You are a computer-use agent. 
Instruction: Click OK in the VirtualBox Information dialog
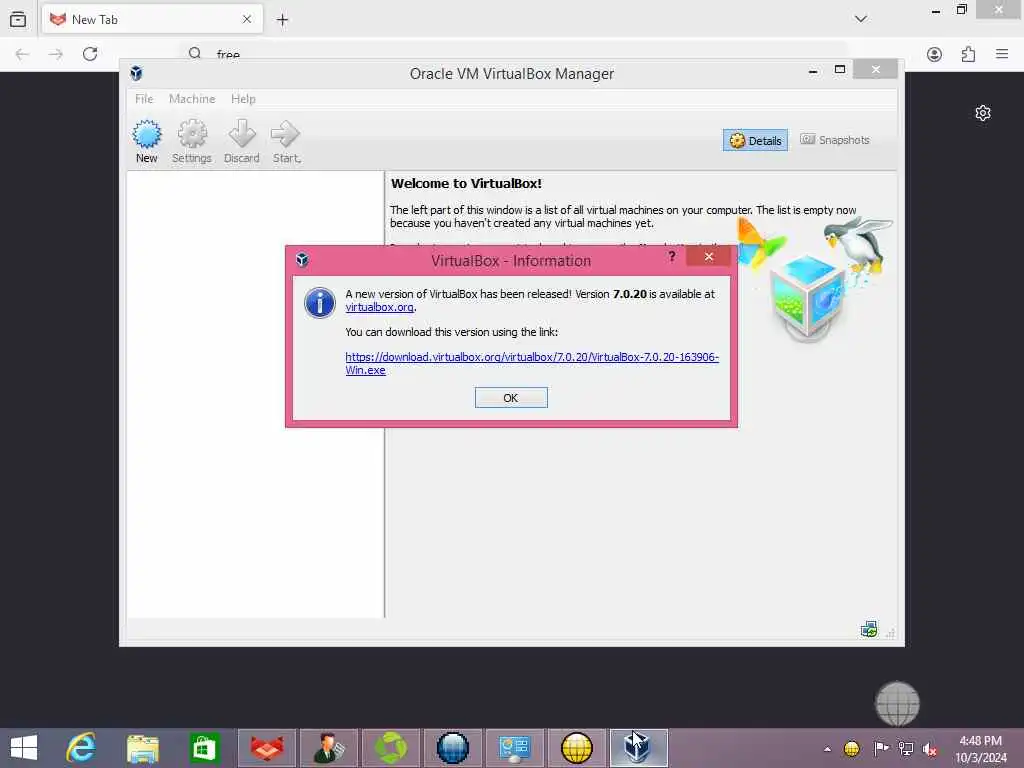coord(511,398)
